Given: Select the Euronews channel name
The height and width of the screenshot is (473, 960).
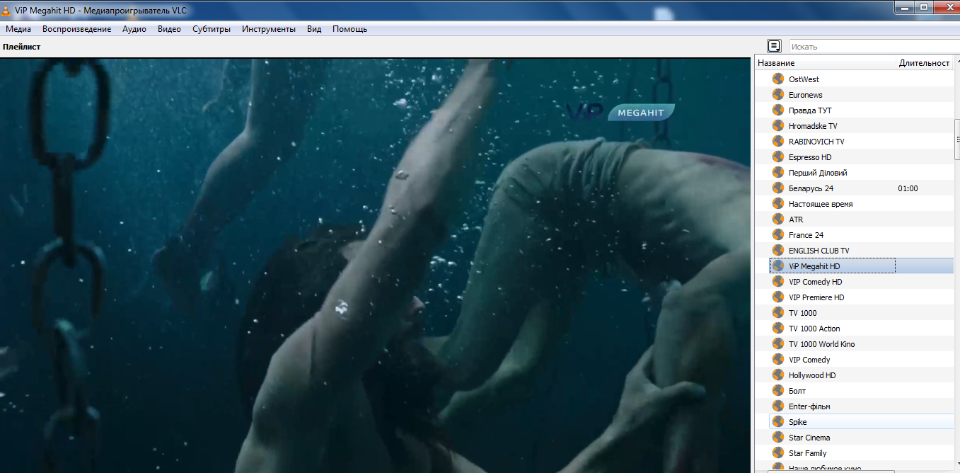Looking at the screenshot, I should [x=805, y=95].
